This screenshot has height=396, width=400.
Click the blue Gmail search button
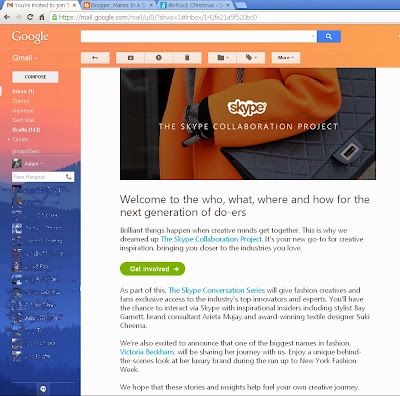click(x=329, y=36)
